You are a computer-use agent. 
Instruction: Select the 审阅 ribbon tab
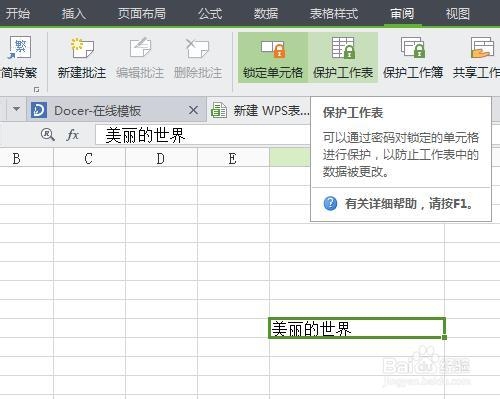click(x=402, y=13)
